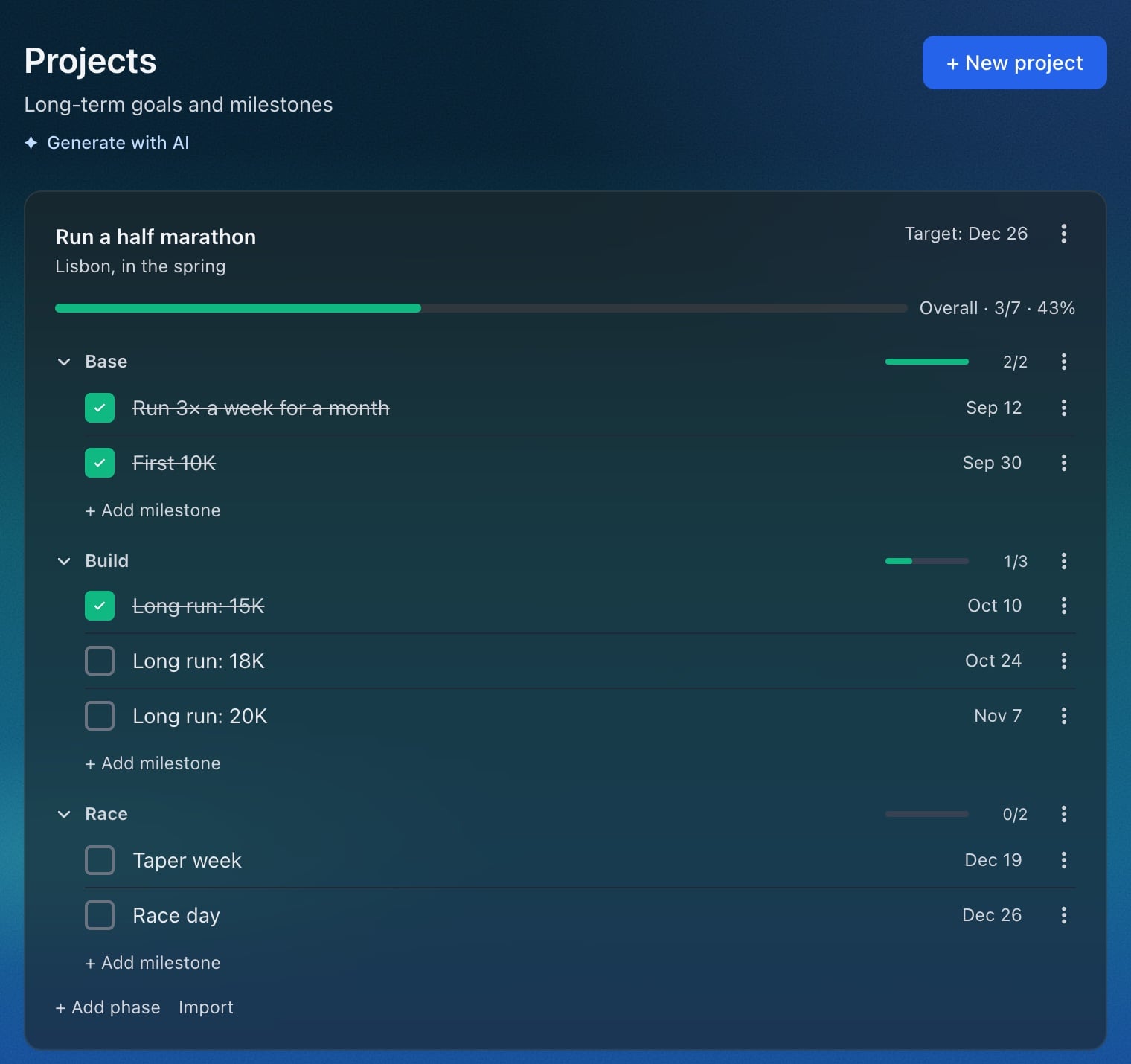1131x1064 pixels.
Task: Open the project options menu beside Target: Dec 26
Action: 1064,234
